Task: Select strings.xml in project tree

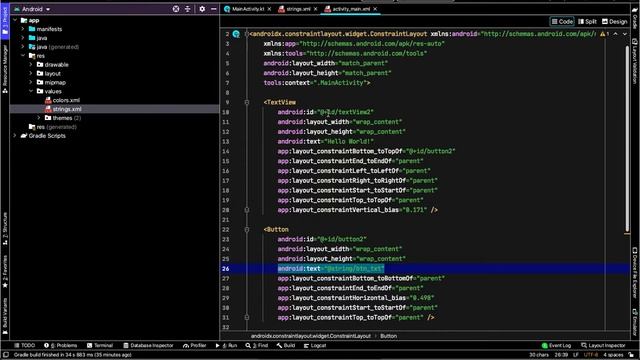Action: pos(63,109)
